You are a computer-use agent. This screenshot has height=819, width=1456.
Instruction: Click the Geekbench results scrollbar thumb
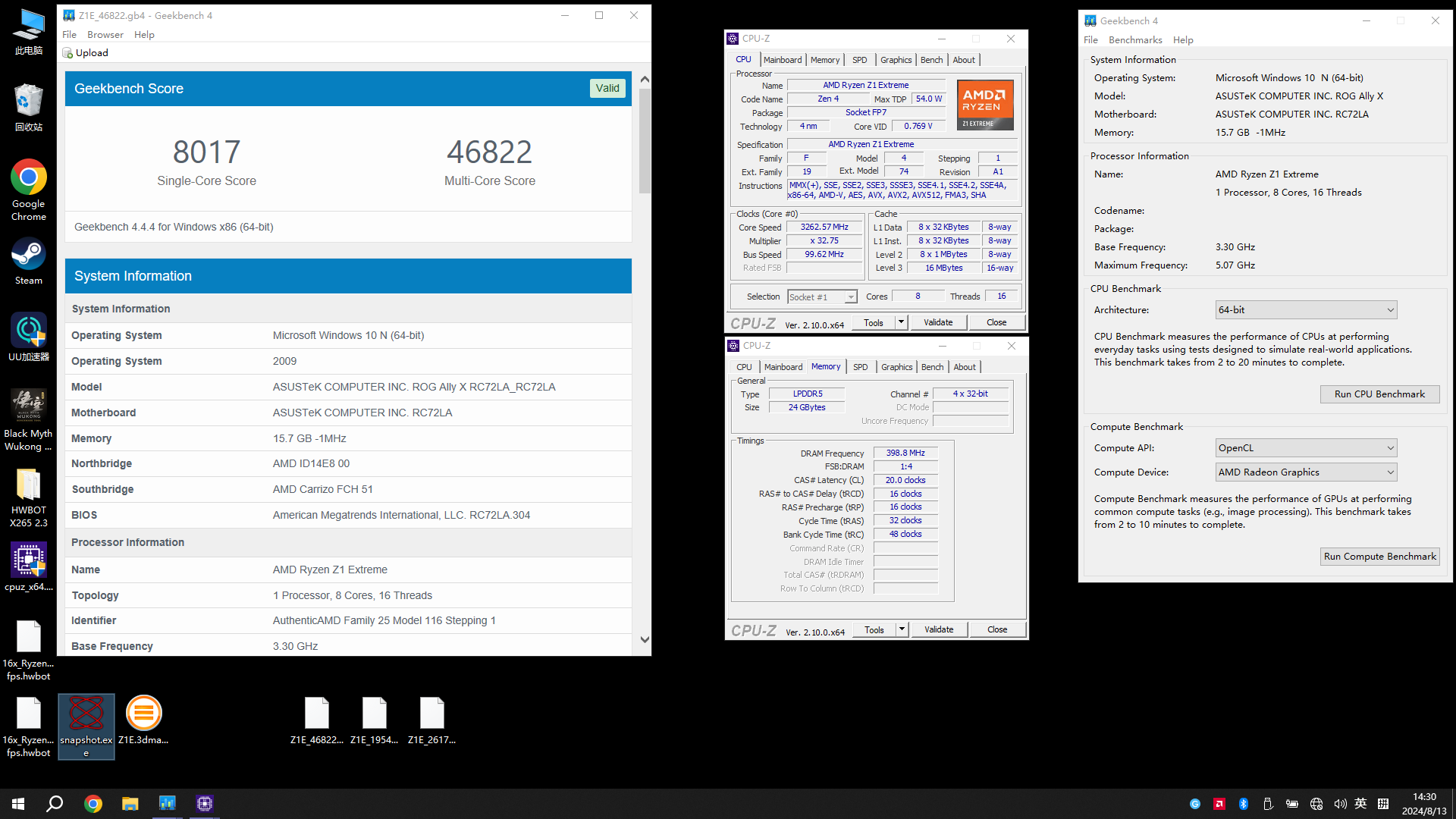(x=645, y=141)
